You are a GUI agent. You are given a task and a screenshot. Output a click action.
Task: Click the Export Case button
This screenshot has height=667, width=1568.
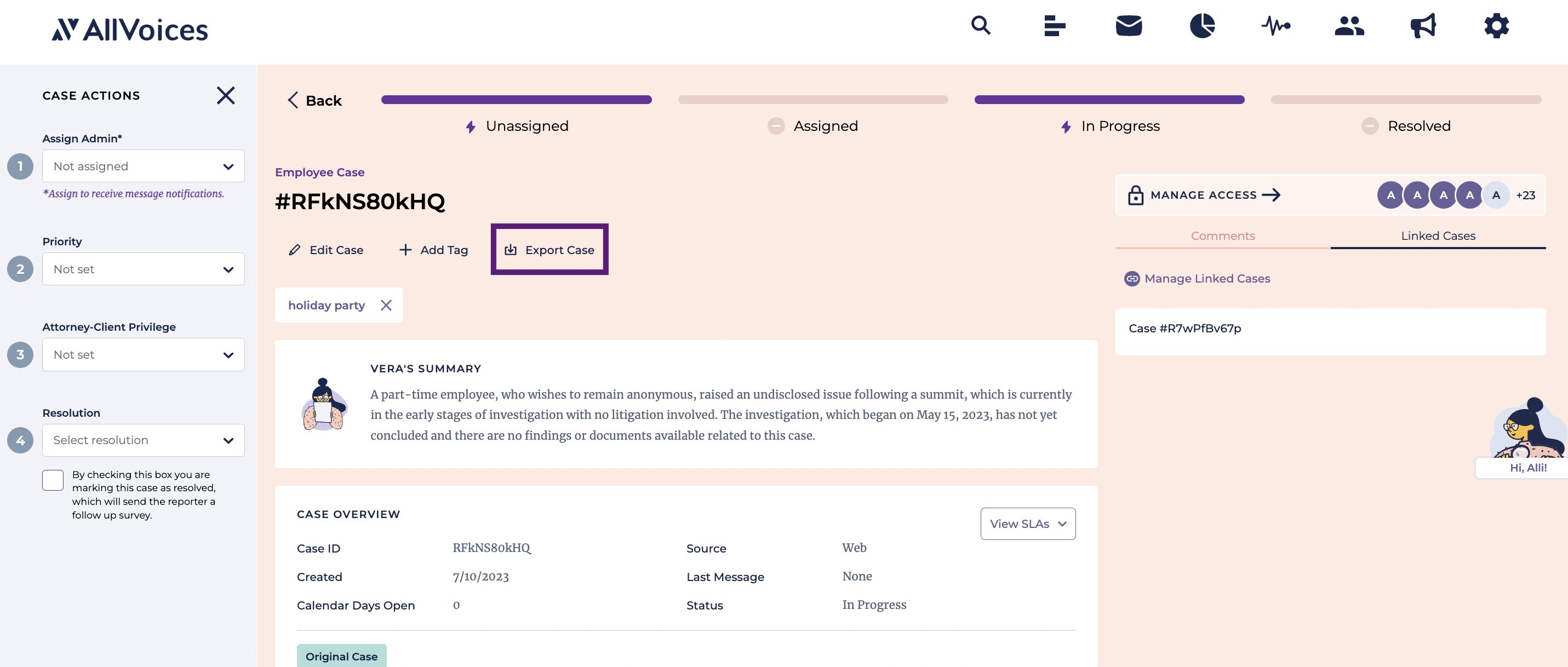(x=548, y=250)
